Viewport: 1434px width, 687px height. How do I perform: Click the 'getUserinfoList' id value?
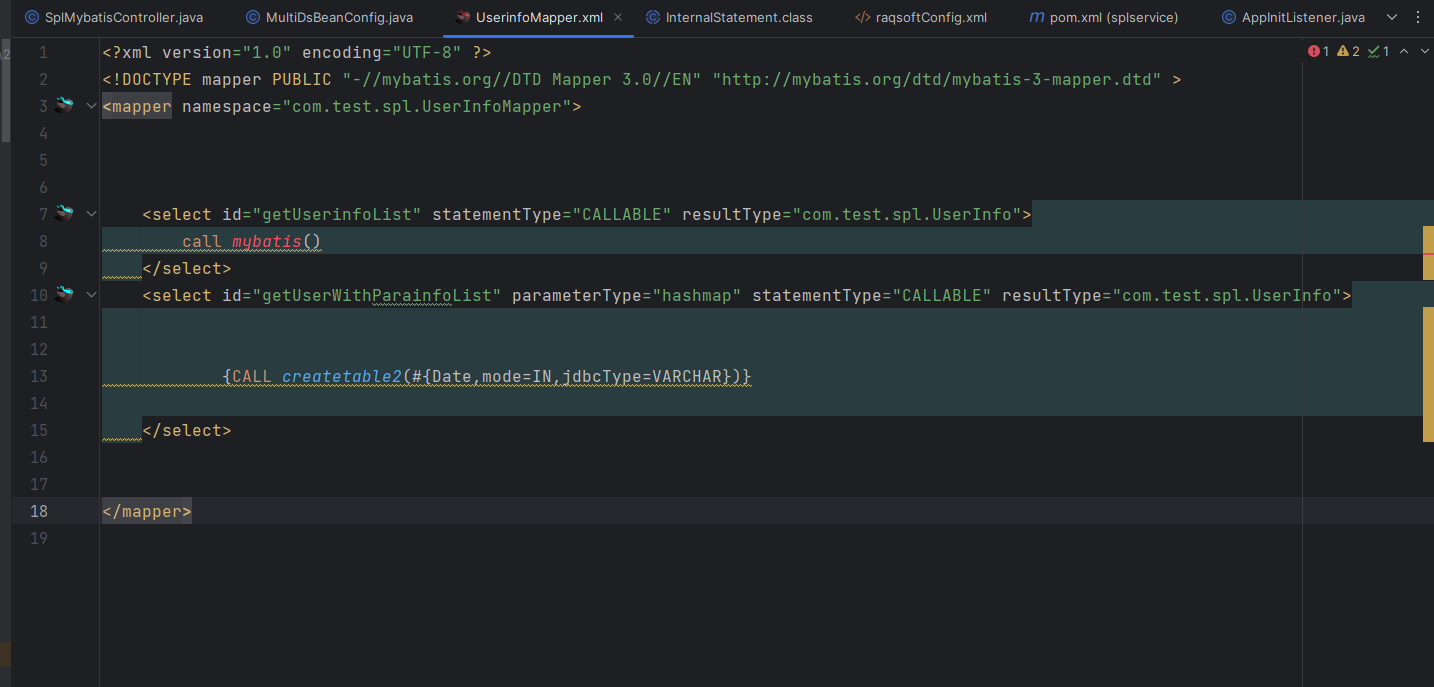click(x=342, y=215)
